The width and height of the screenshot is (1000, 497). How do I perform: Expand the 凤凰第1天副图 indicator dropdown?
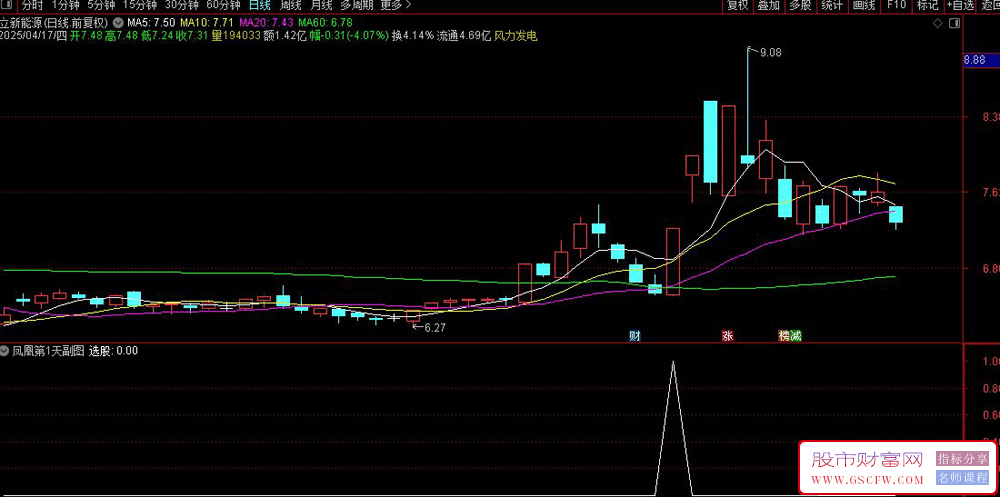(6, 350)
